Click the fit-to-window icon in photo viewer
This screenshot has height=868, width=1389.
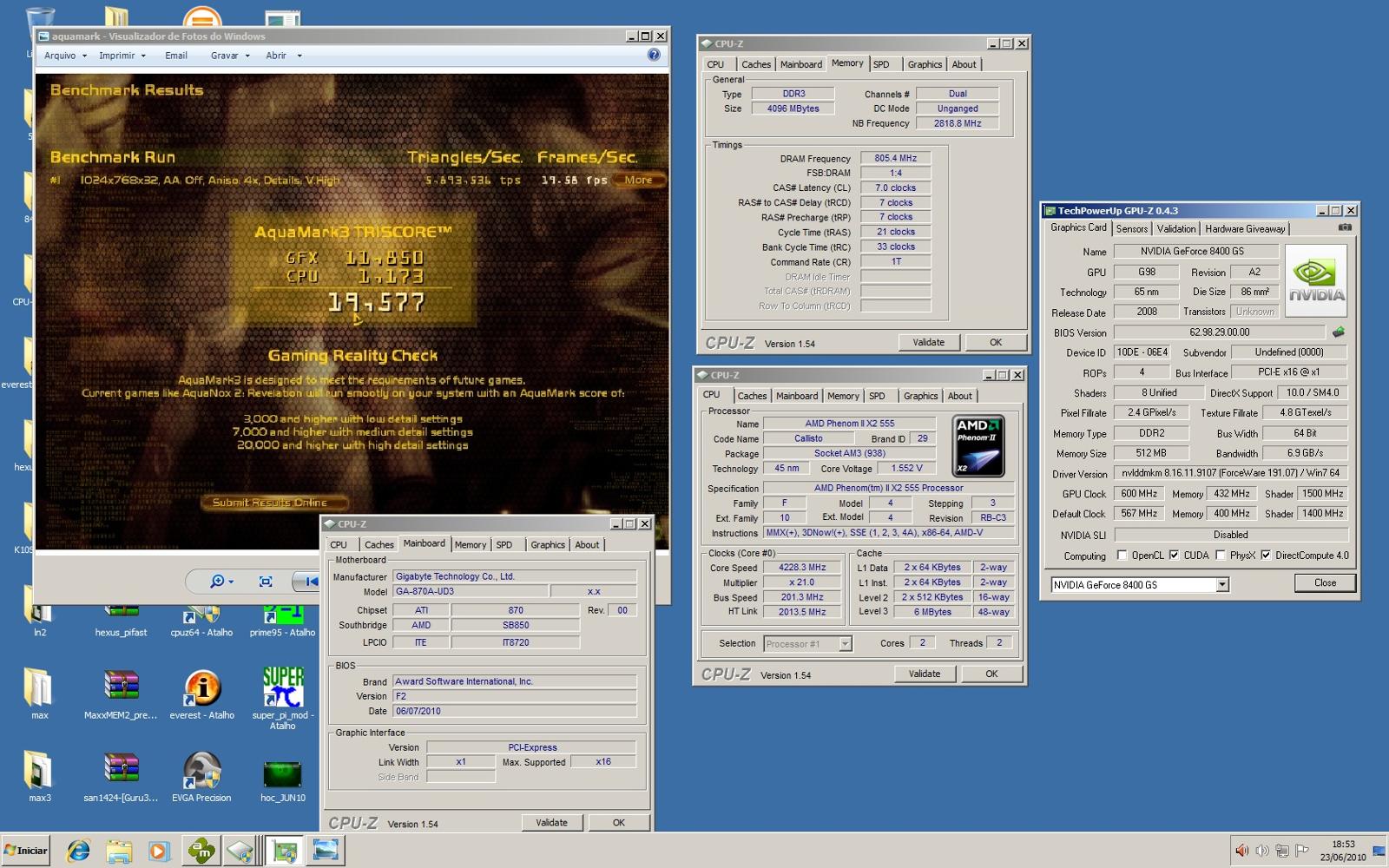pyautogui.click(x=266, y=581)
